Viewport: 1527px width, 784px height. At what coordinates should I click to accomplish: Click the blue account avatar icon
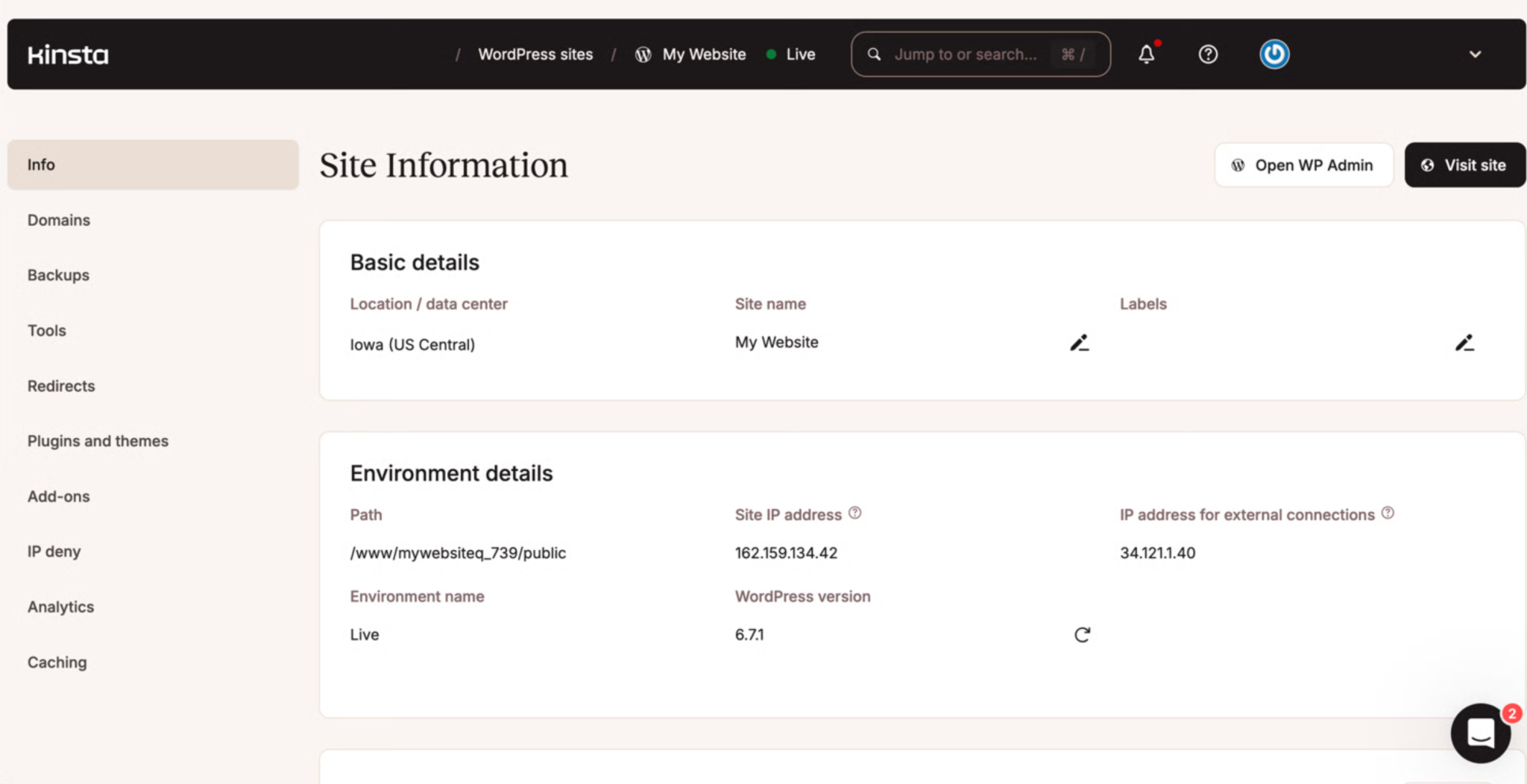[1273, 54]
